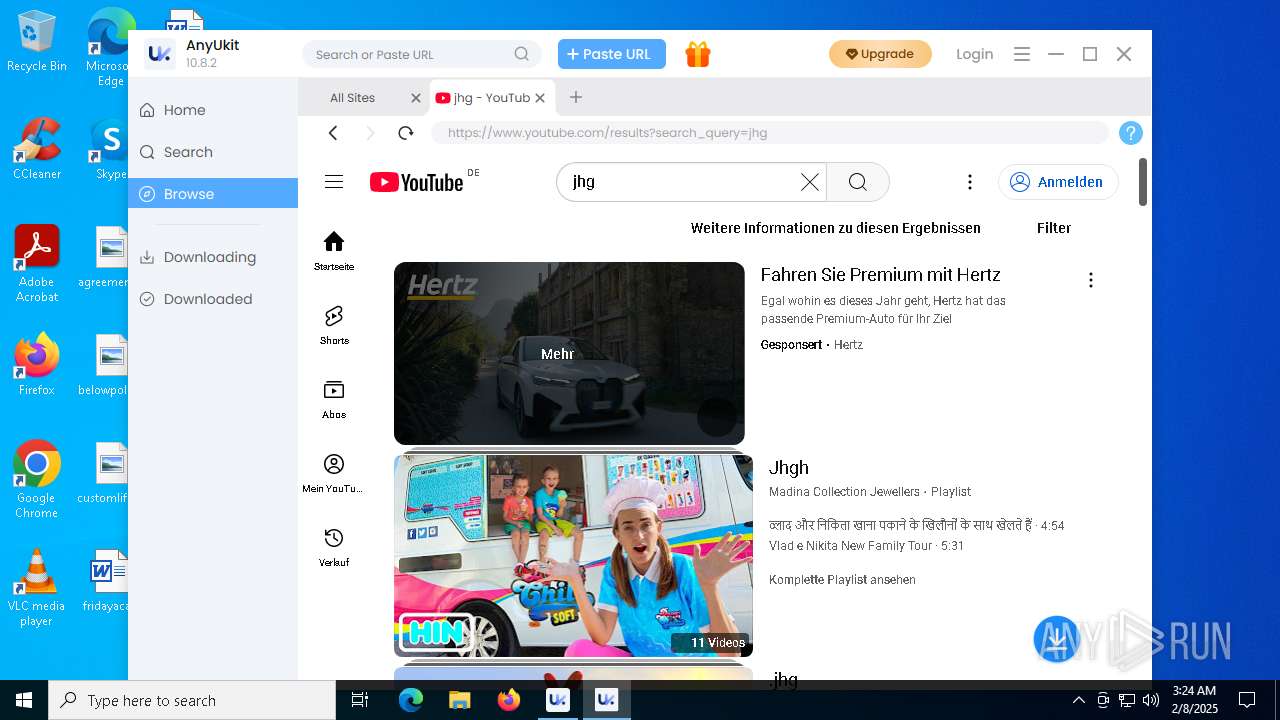Go to Search in AnyUkit sidebar

213,152
